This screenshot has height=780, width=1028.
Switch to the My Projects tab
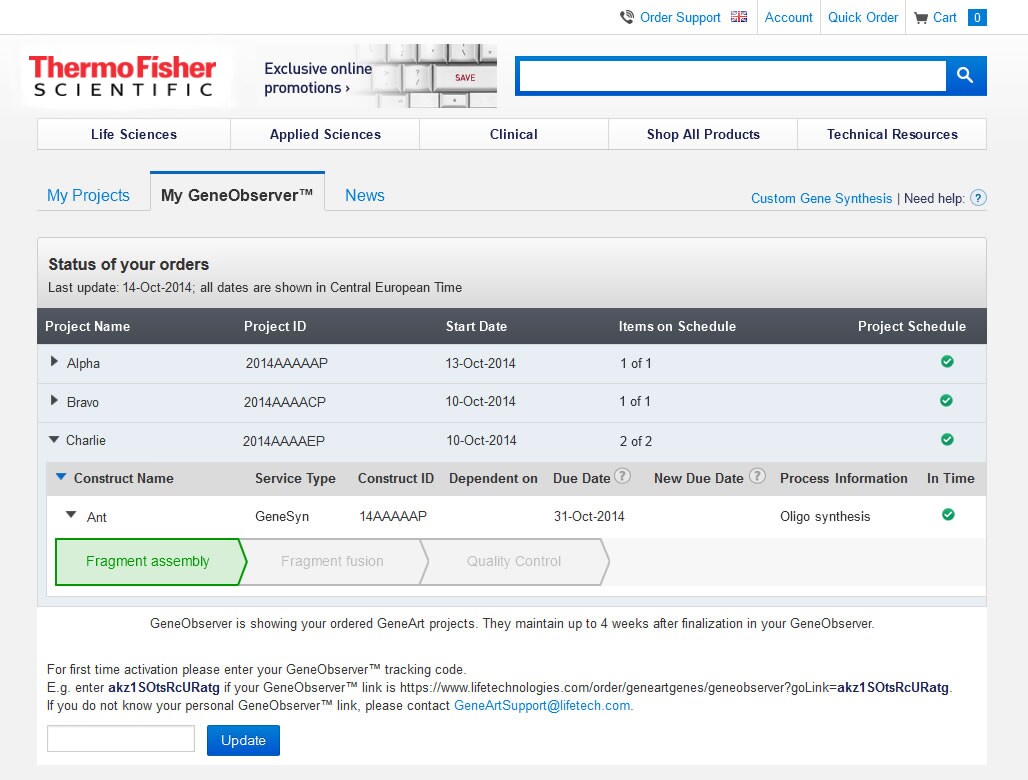coord(90,195)
